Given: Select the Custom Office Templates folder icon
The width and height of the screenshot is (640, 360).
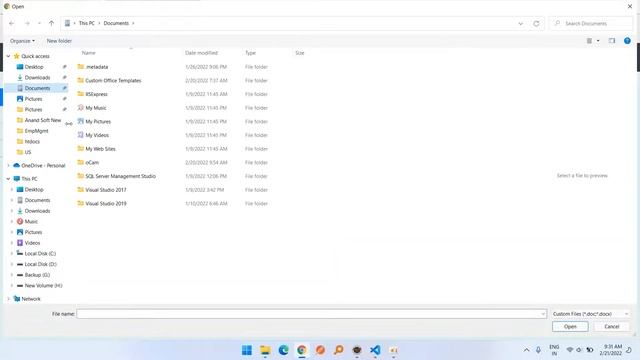Looking at the screenshot, I should [x=80, y=80].
